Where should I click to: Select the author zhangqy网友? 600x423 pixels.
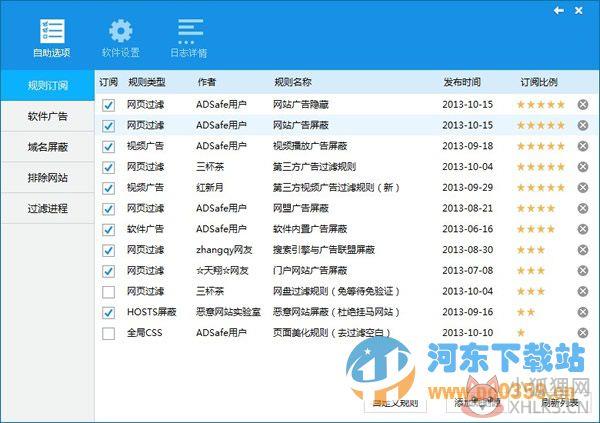click(x=224, y=250)
